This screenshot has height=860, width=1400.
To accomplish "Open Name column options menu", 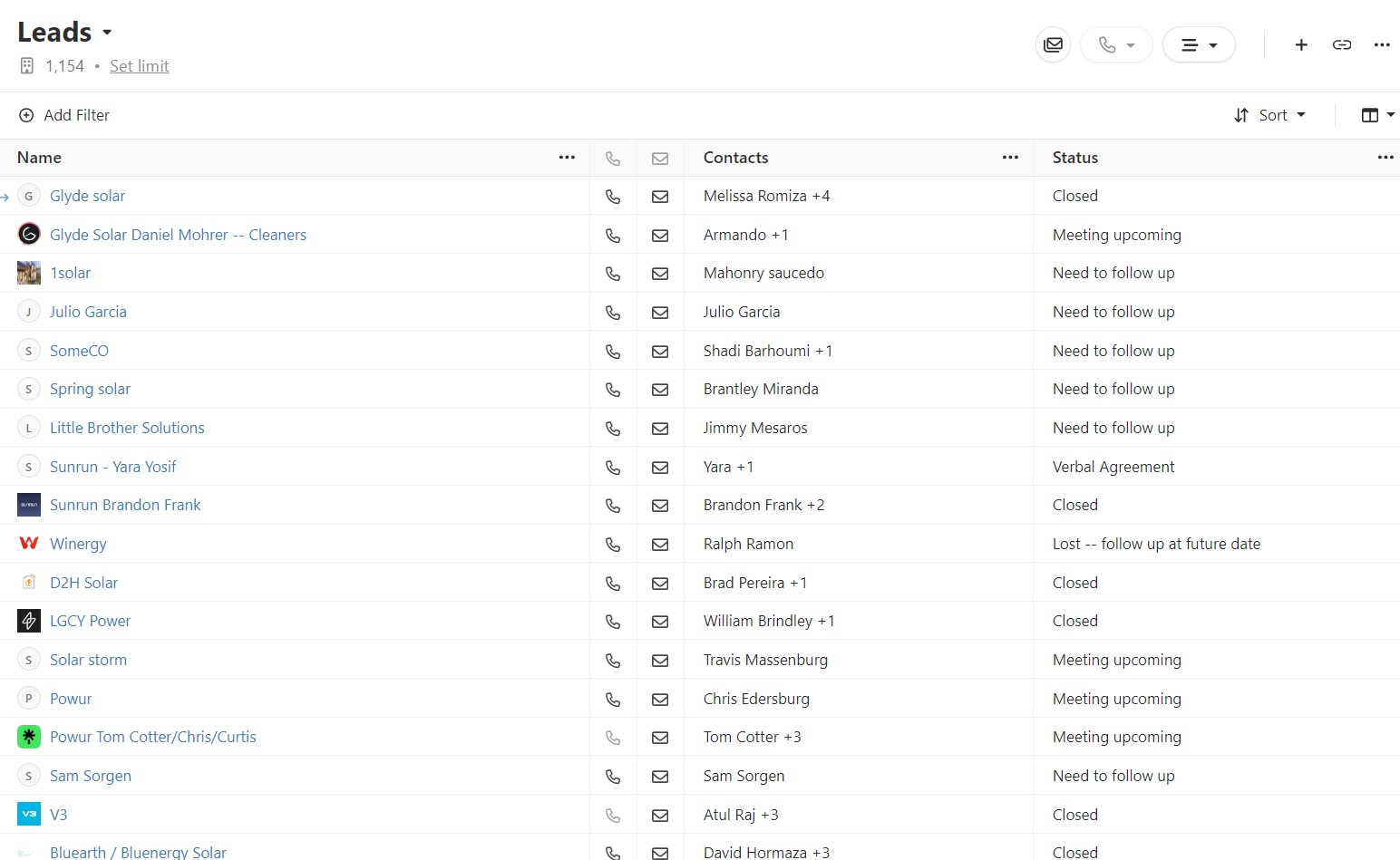I will 567,158.
